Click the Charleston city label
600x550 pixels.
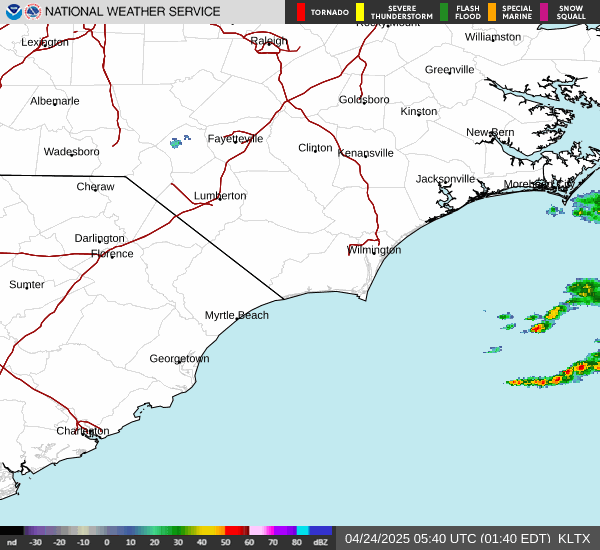(x=83, y=431)
